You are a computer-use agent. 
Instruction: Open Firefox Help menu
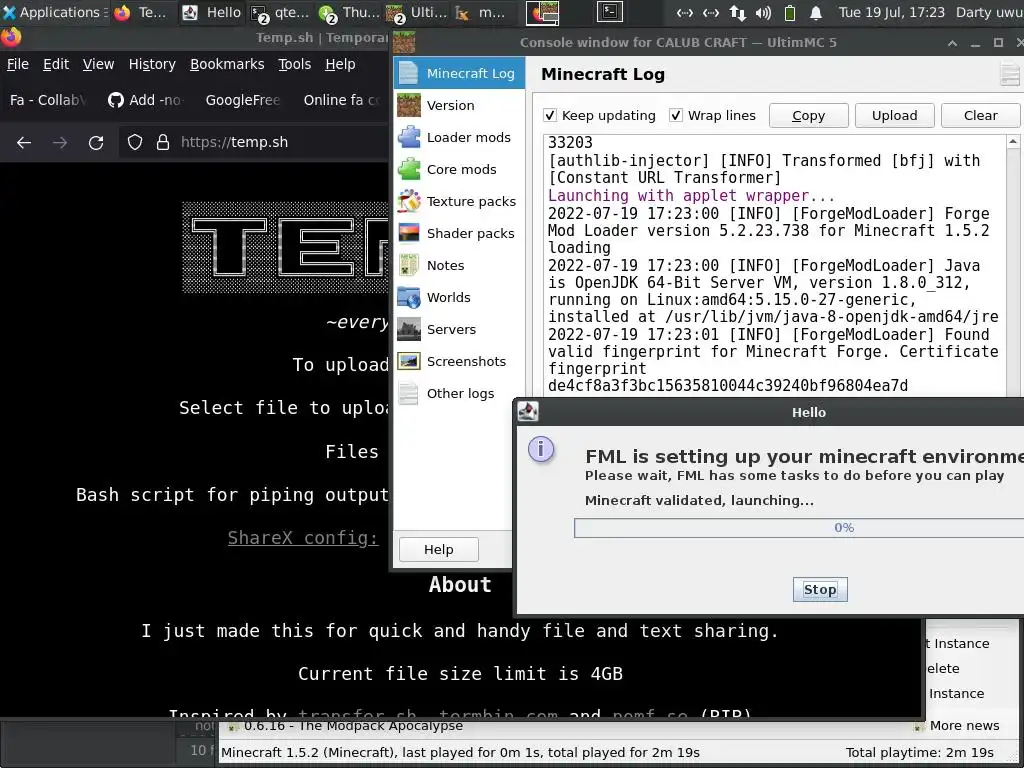pyautogui.click(x=340, y=64)
